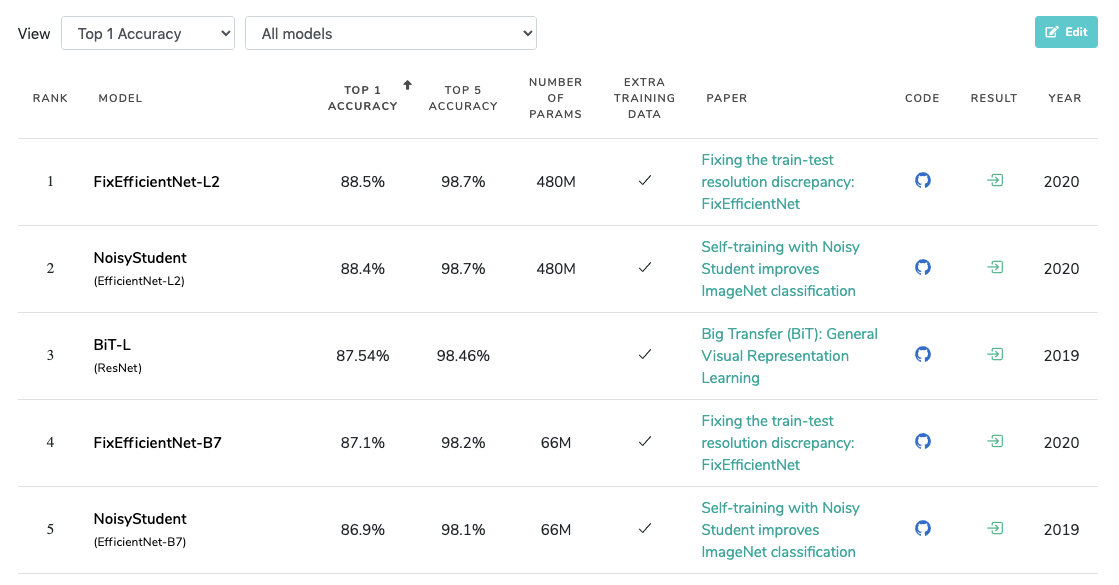Sort the table by the YEAR column
Image resolution: width=1119 pixels, height=585 pixels.
[x=1064, y=97]
